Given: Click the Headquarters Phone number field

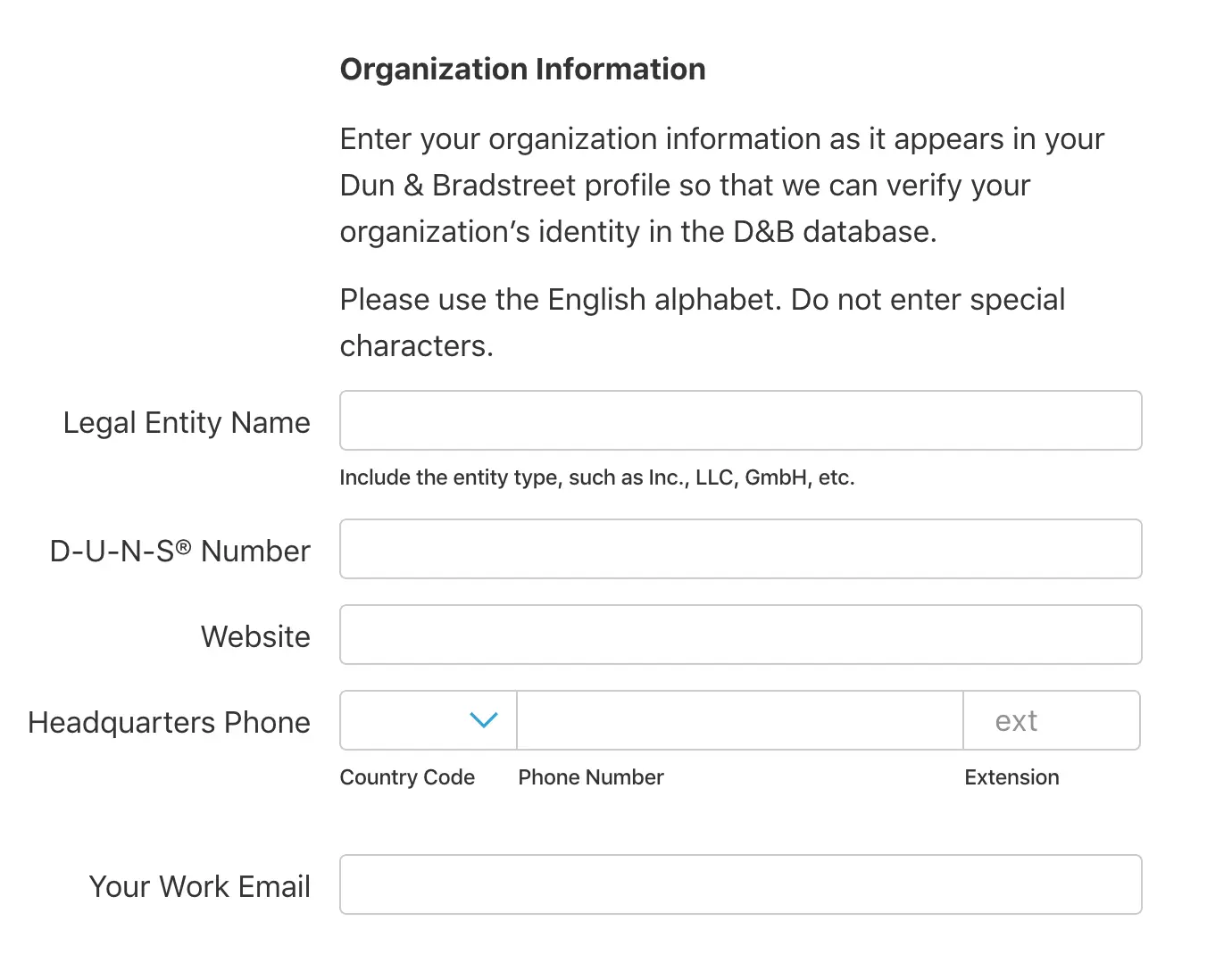Looking at the screenshot, I should 739,720.
